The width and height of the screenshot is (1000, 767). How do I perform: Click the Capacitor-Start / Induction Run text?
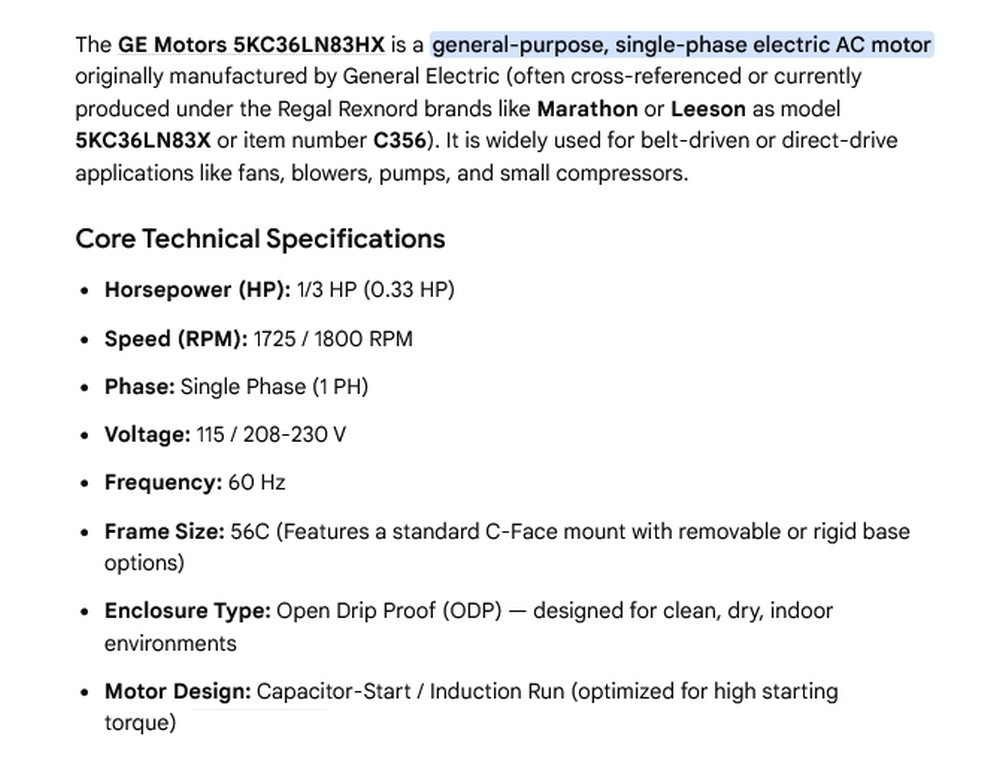(x=411, y=691)
